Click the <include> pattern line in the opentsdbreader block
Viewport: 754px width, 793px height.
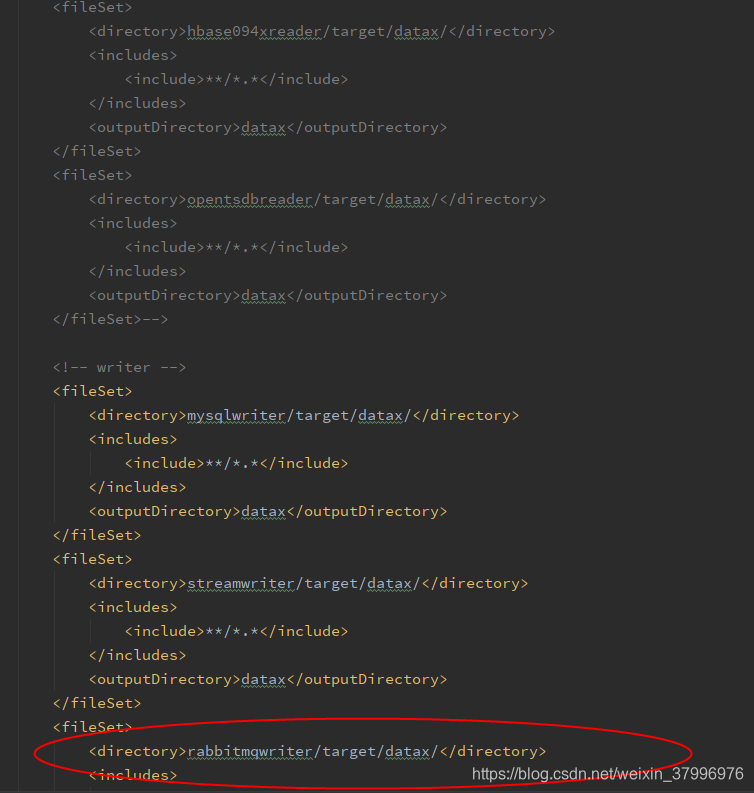click(x=236, y=247)
